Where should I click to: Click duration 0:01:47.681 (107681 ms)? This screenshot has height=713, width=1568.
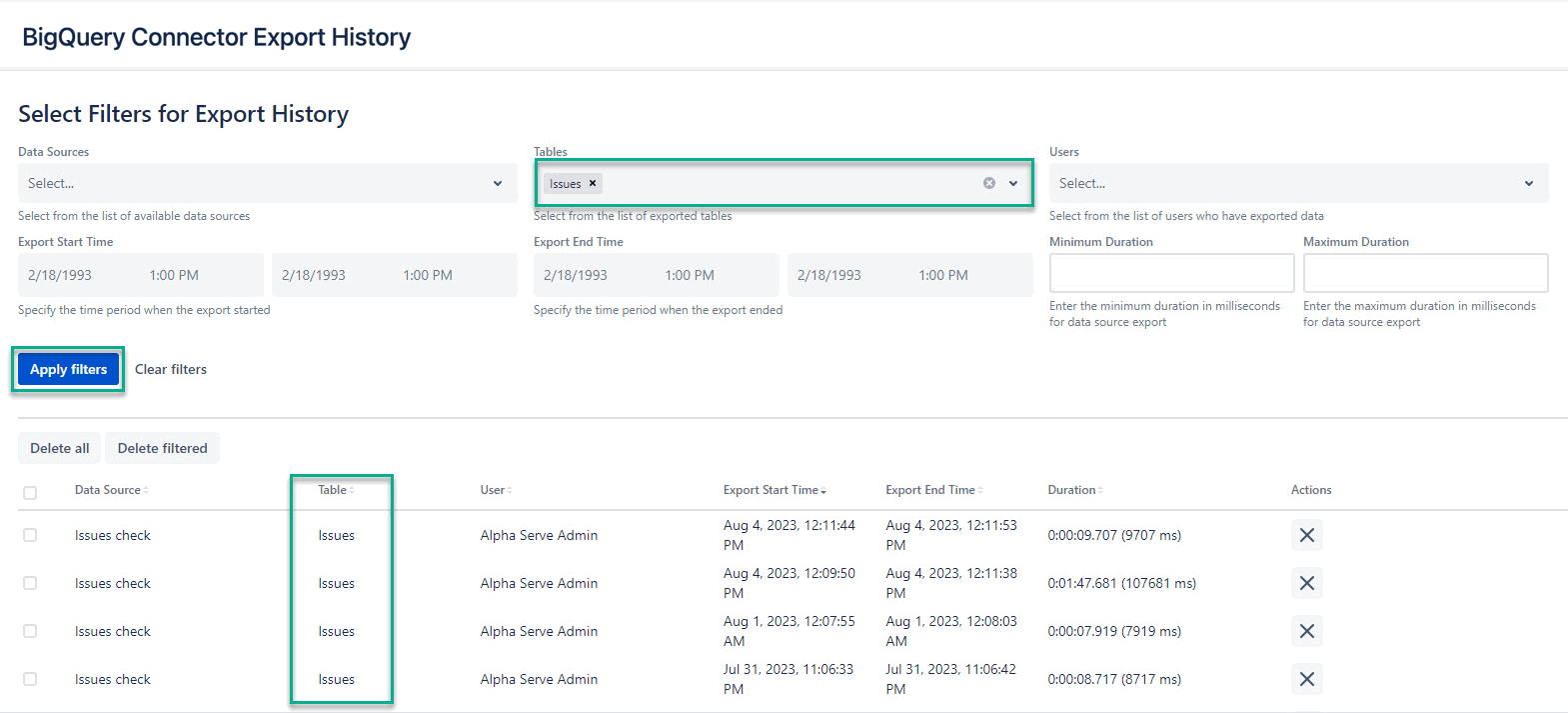point(1121,583)
